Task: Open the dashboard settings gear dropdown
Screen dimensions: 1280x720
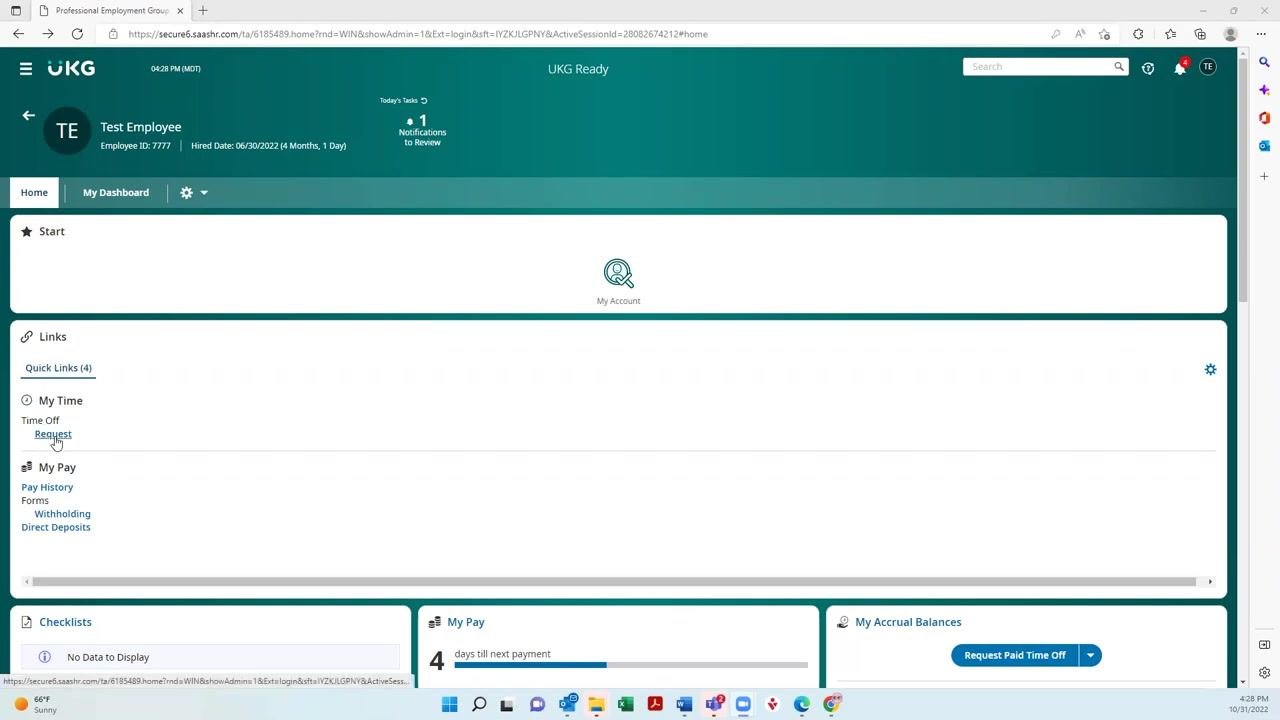Action: coord(194,193)
